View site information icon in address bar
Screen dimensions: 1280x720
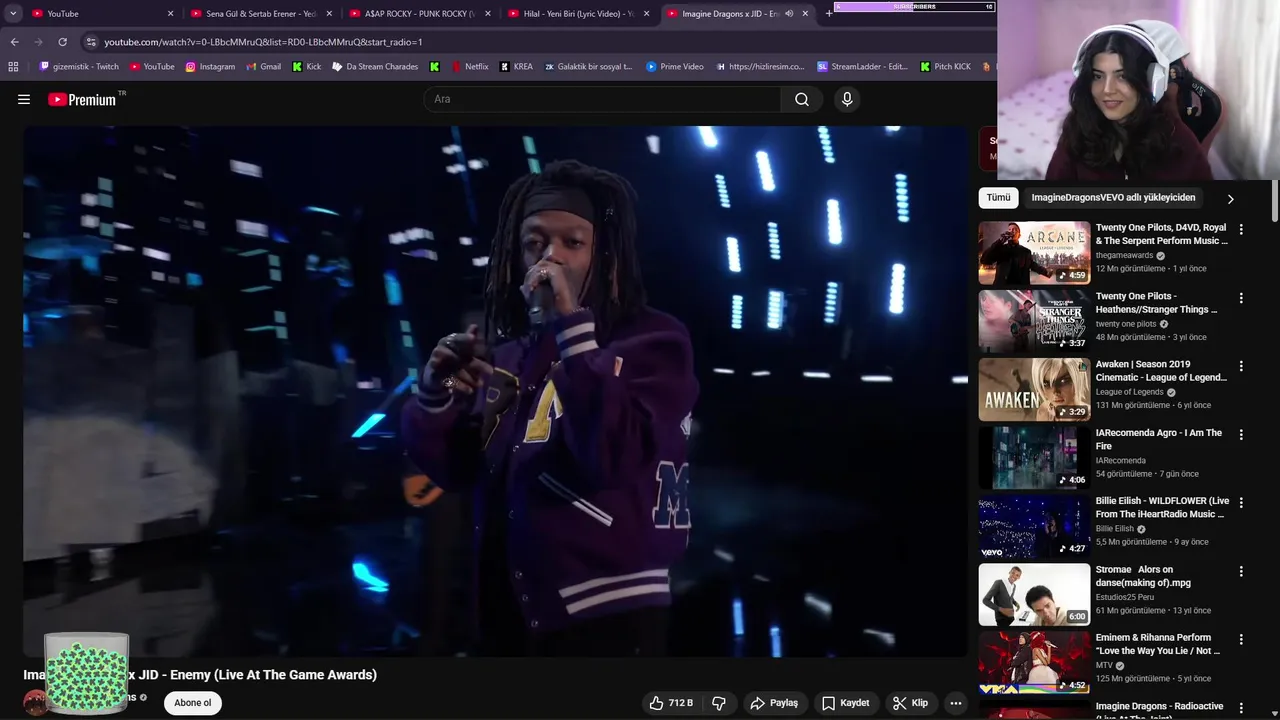91,42
